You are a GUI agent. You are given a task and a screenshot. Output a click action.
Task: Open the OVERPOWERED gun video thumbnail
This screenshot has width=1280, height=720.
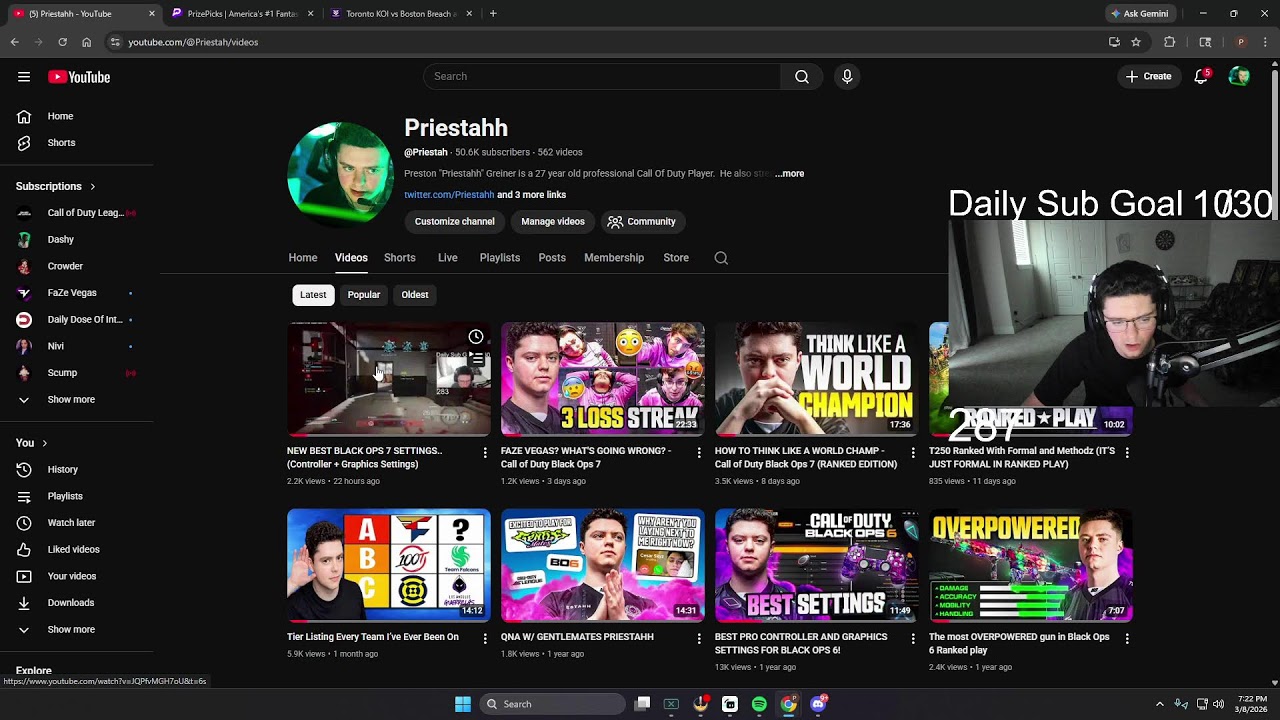tap(1031, 565)
